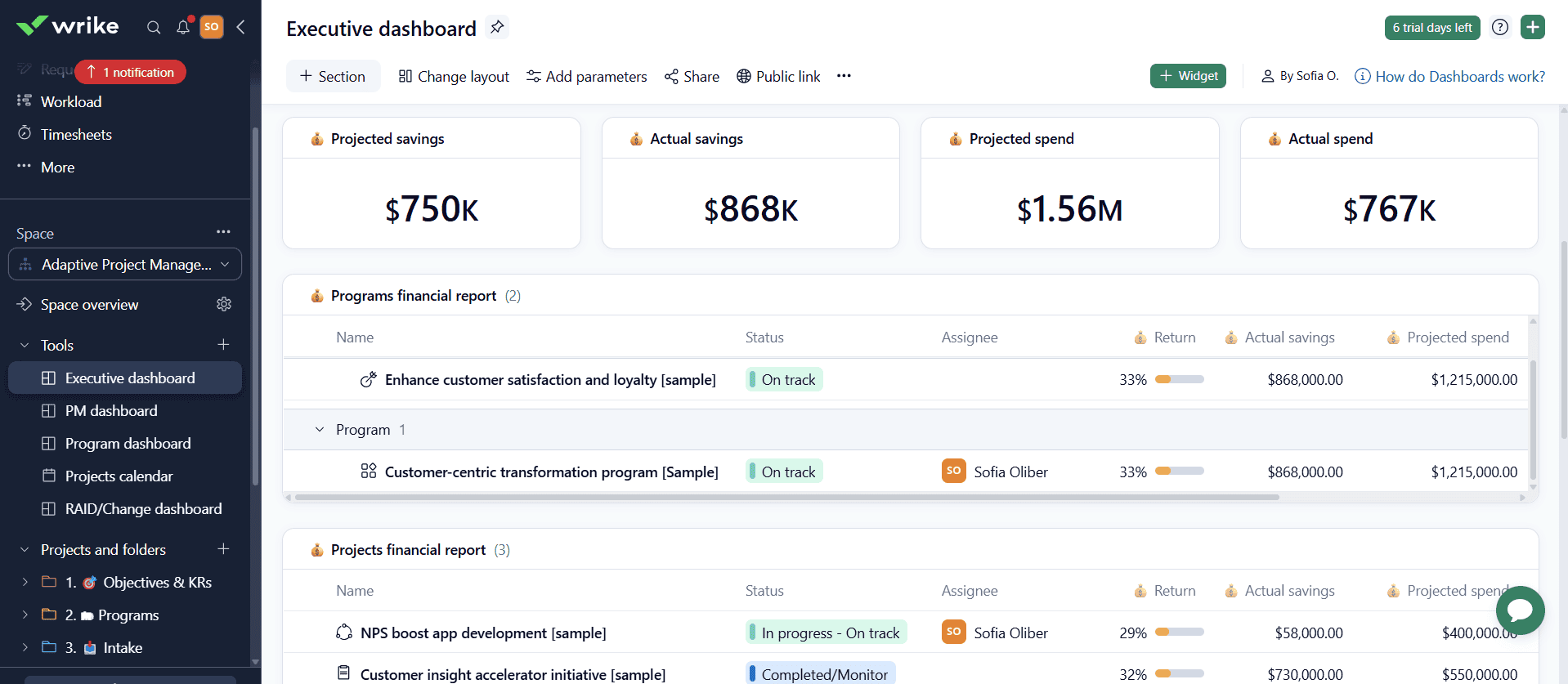
Task: Expand the Objectives & KRs folder
Action: click(25, 582)
